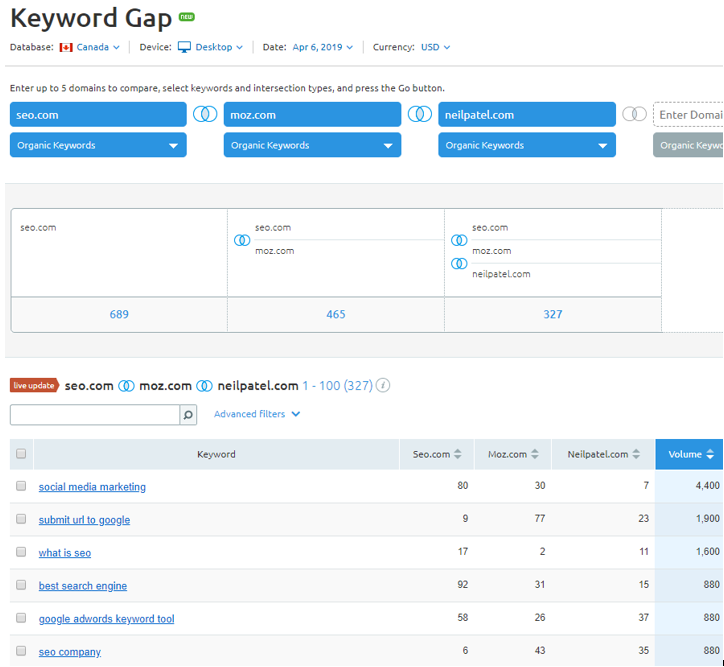The height and width of the screenshot is (667, 724).
Task: Click intersection icon before neilpatel.com in results heading
Action: point(205,386)
